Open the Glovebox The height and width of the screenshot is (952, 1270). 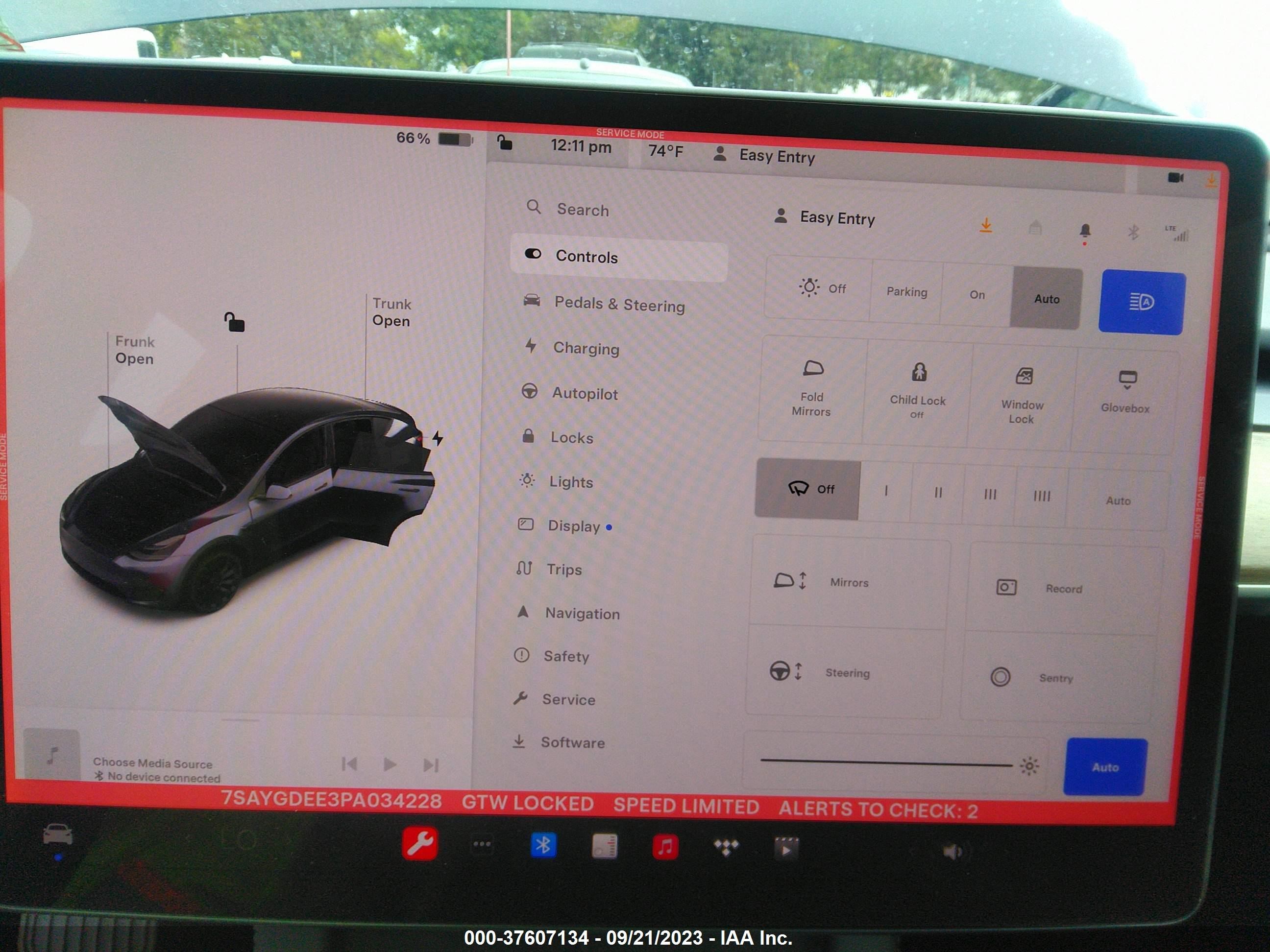(1125, 402)
